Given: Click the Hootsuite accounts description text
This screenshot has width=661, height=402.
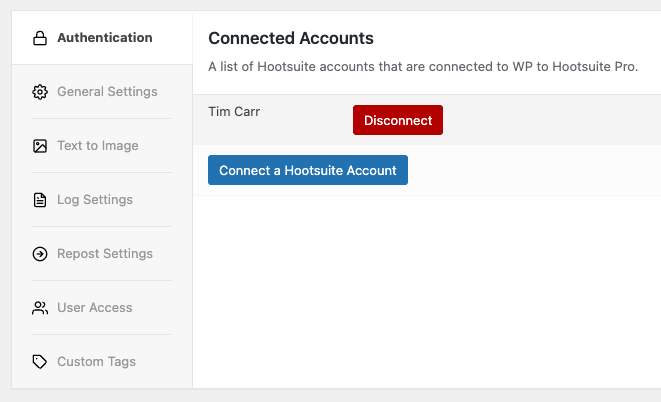Looking at the screenshot, I should tap(423, 67).
